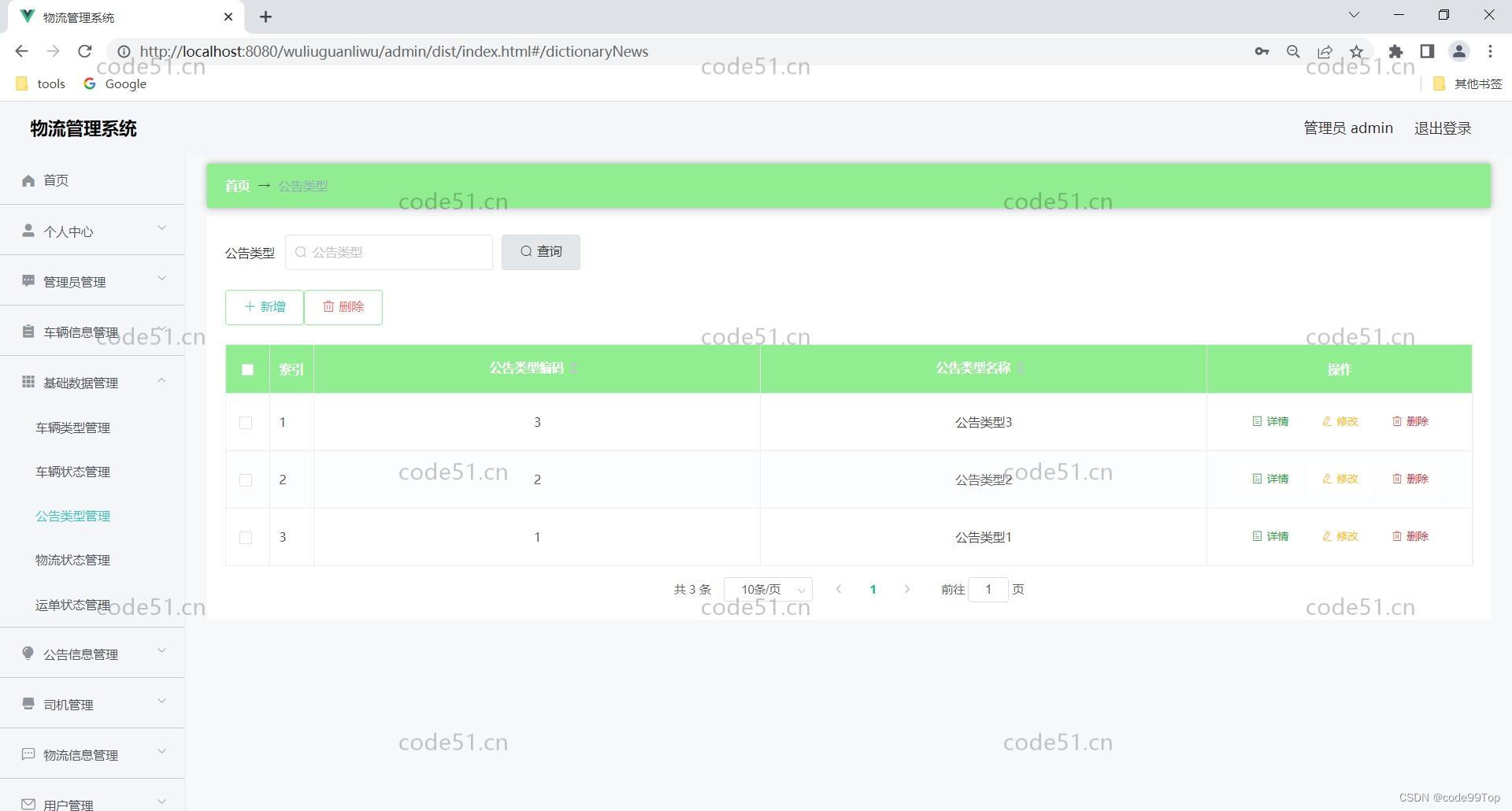The width and height of the screenshot is (1512, 811).
Task: Toggle the browser side panel icon
Action: [x=1427, y=51]
